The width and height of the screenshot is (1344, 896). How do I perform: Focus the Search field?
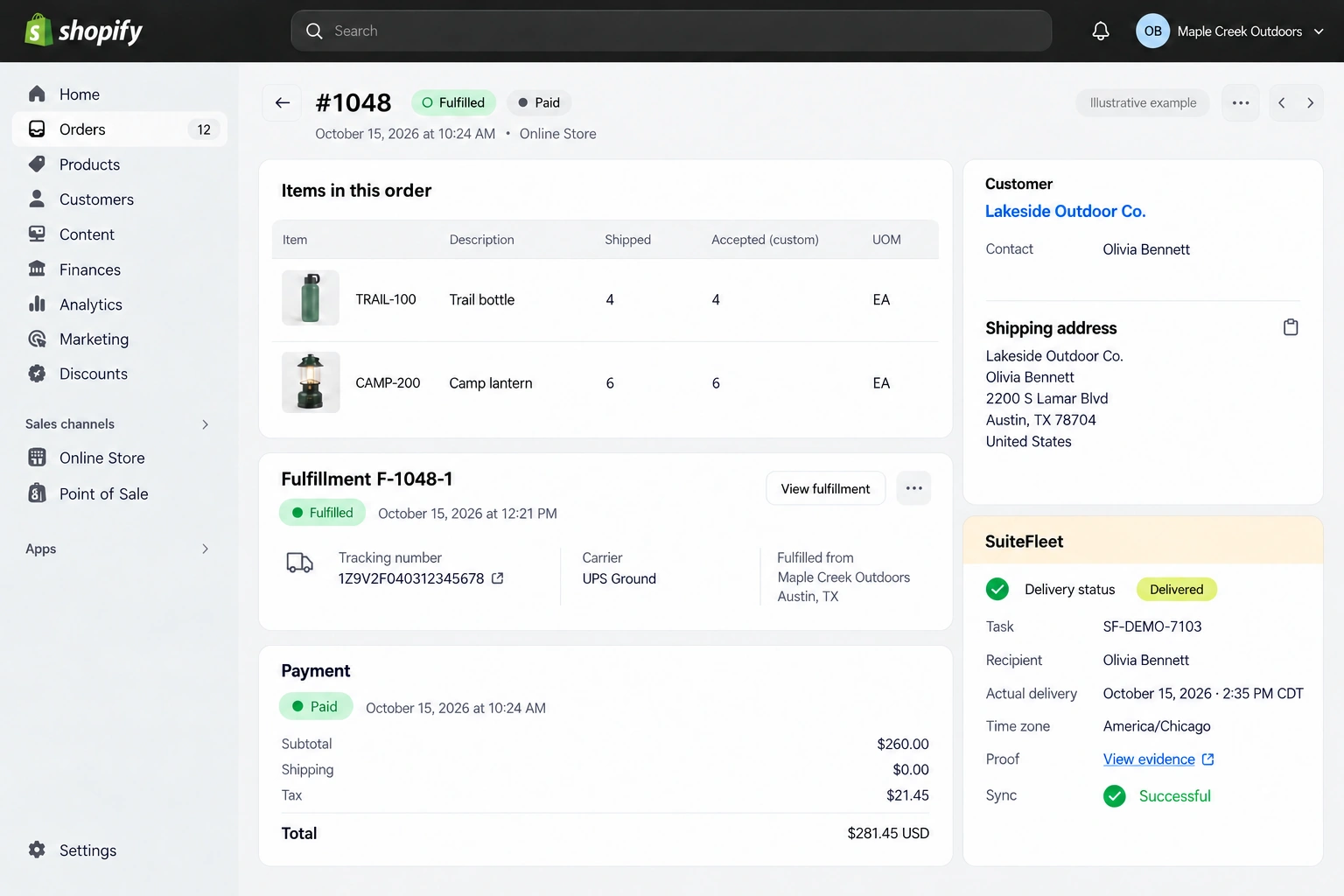point(671,31)
